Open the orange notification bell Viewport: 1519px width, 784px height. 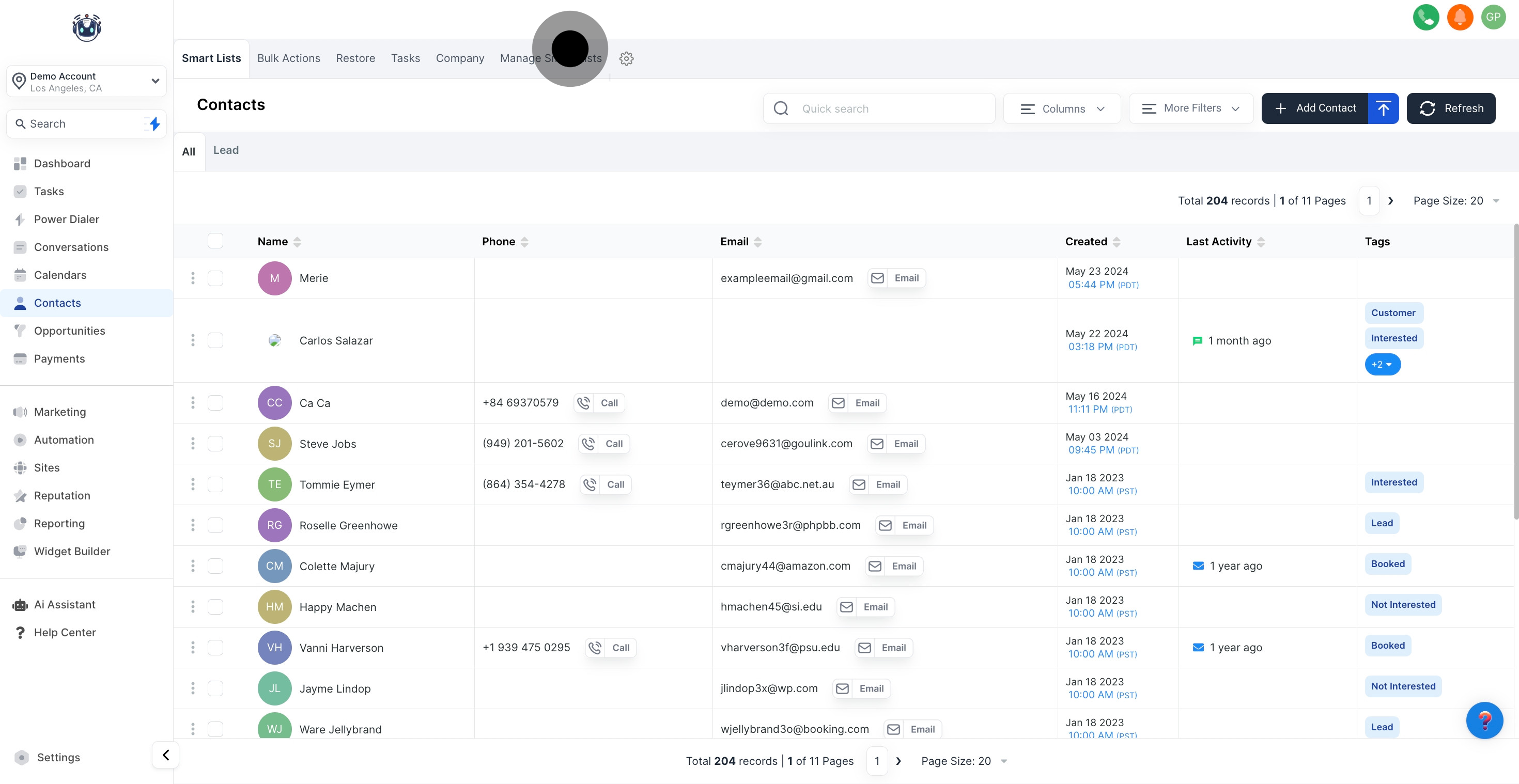[1460, 17]
